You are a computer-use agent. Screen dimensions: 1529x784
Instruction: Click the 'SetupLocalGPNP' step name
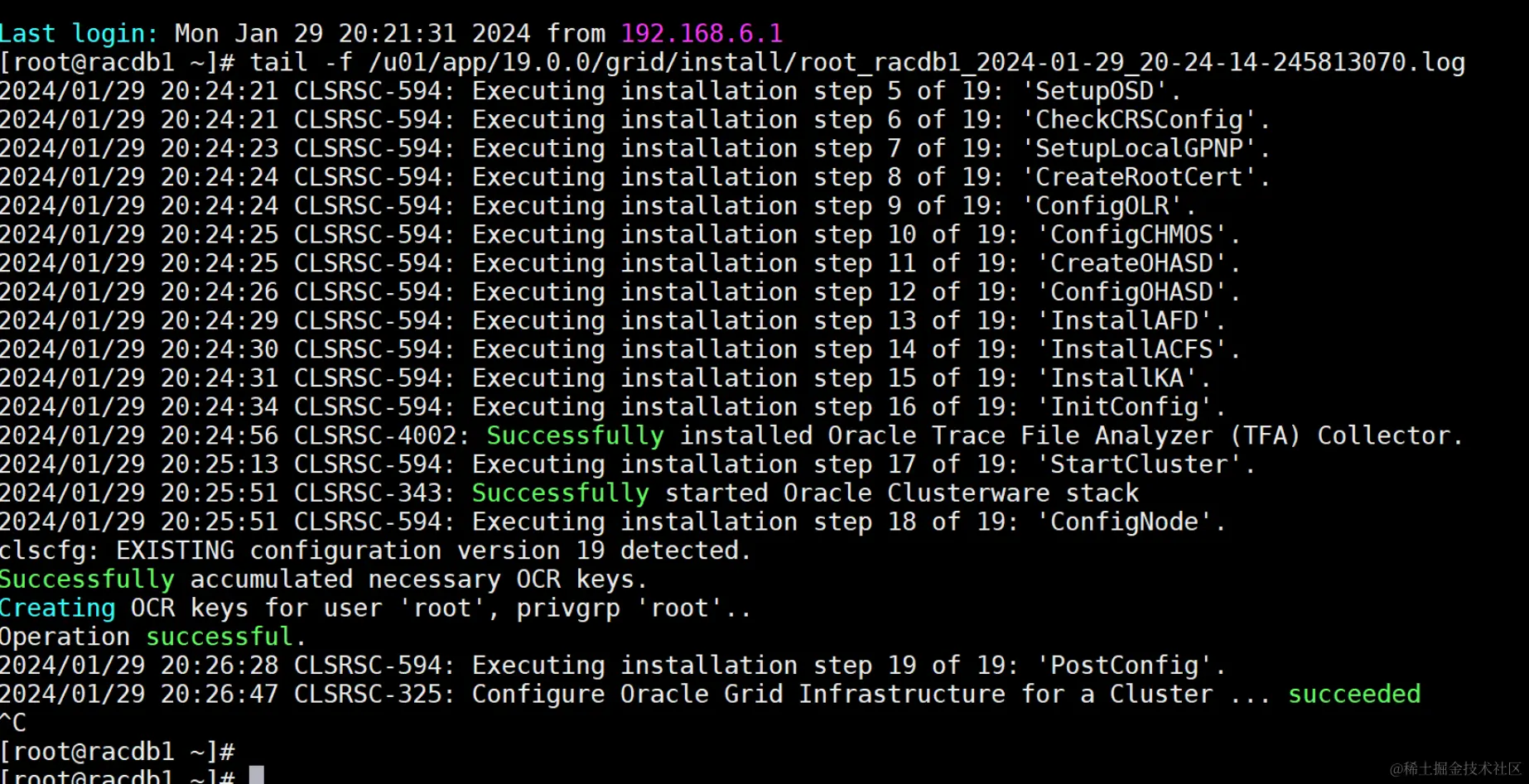point(1139,148)
